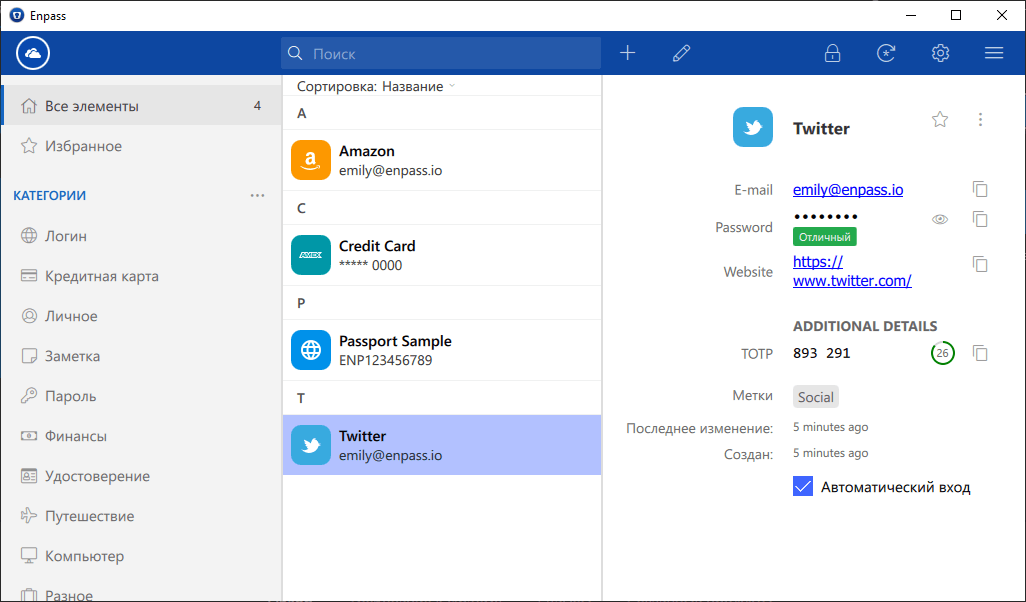Edit the item using pencil icon
The image size is (1026, 602).
pyautogui.click(x=681, y=53)
